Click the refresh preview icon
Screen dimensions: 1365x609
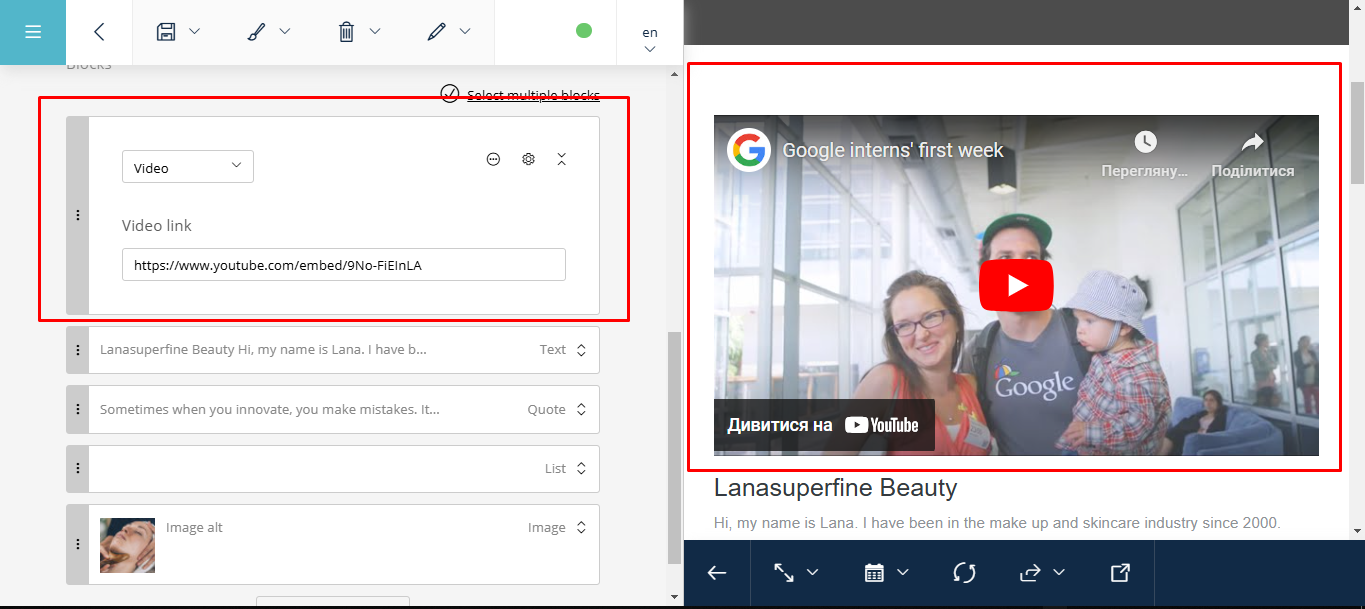pos(964,573)
